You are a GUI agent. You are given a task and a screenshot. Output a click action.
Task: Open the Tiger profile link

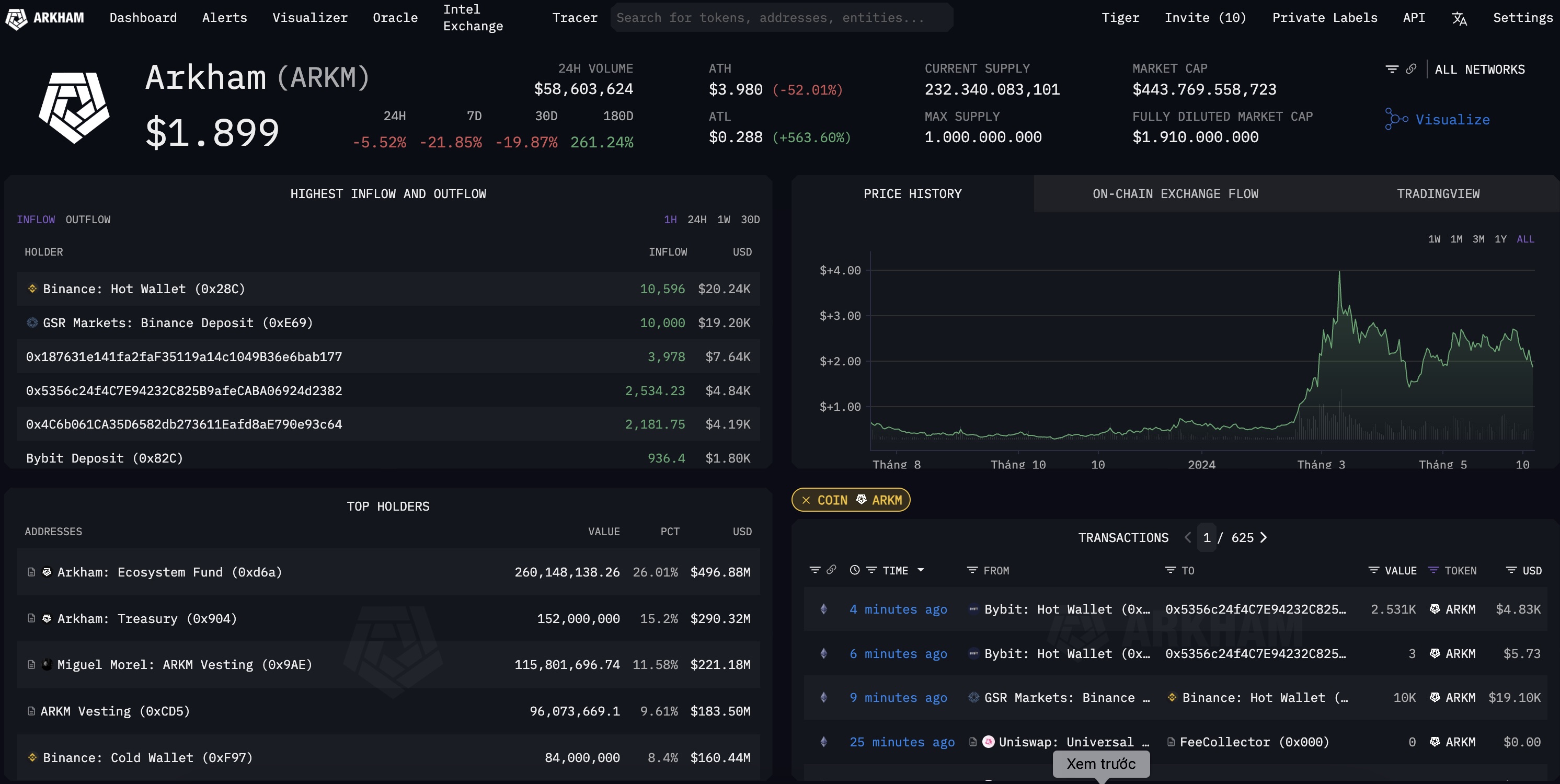click(x=1120, y=18)
